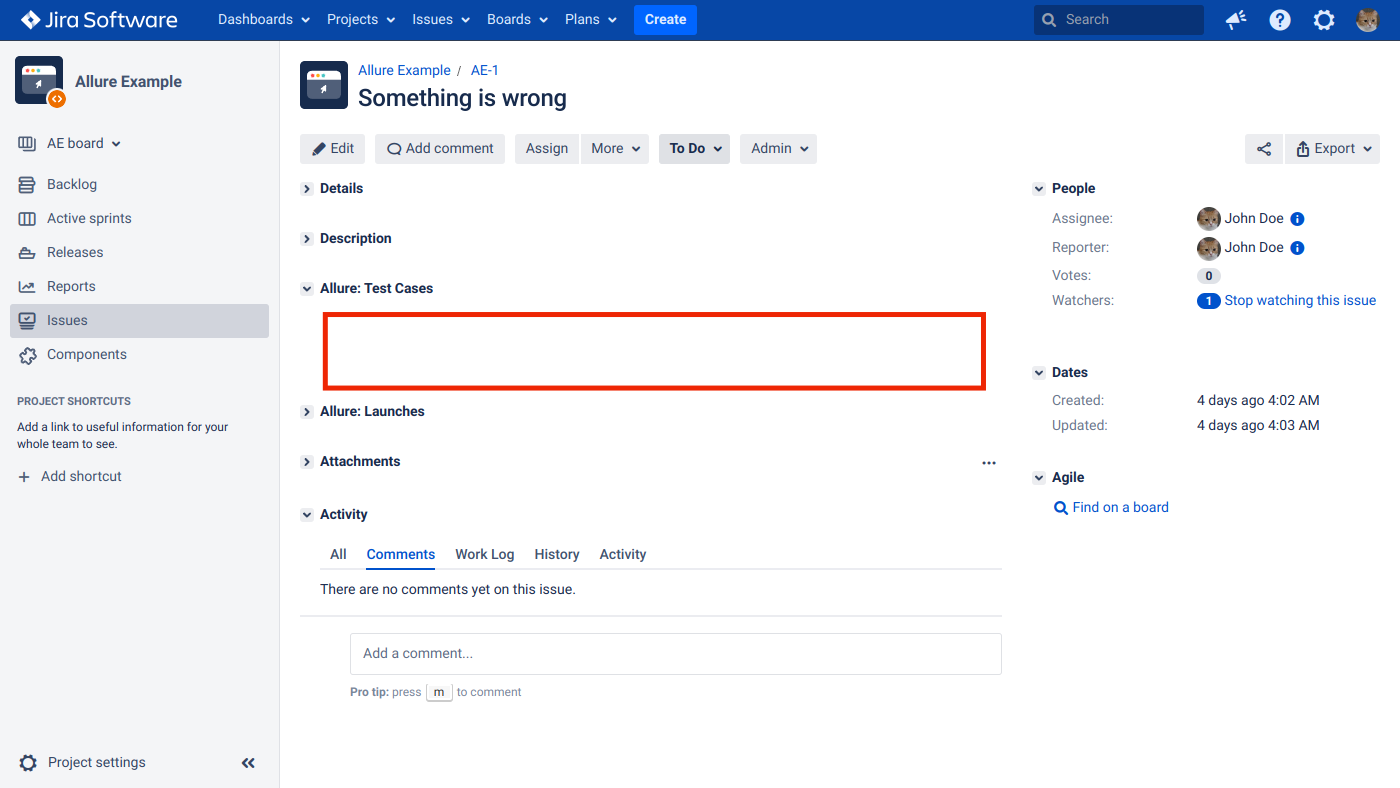
Task: Expand the Attachments section
Action: (307, 462)
